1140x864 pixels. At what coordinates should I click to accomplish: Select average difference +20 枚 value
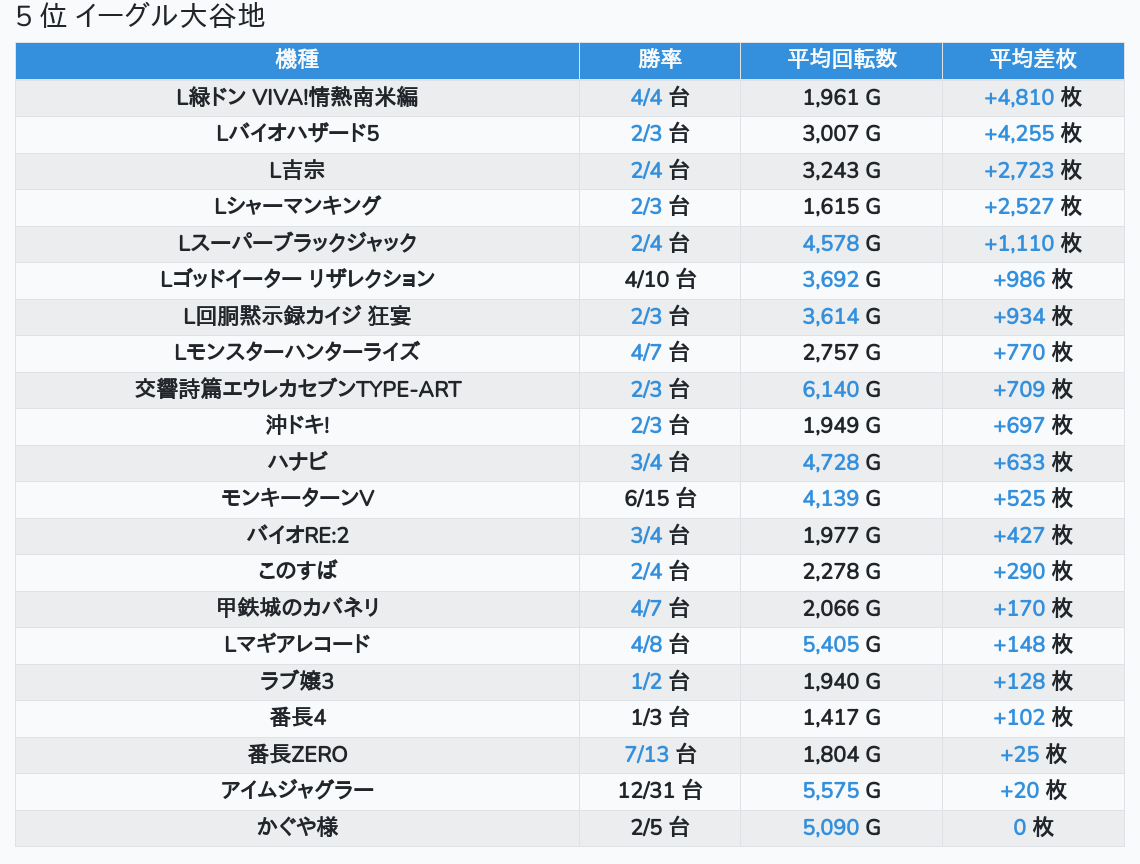1032,791
